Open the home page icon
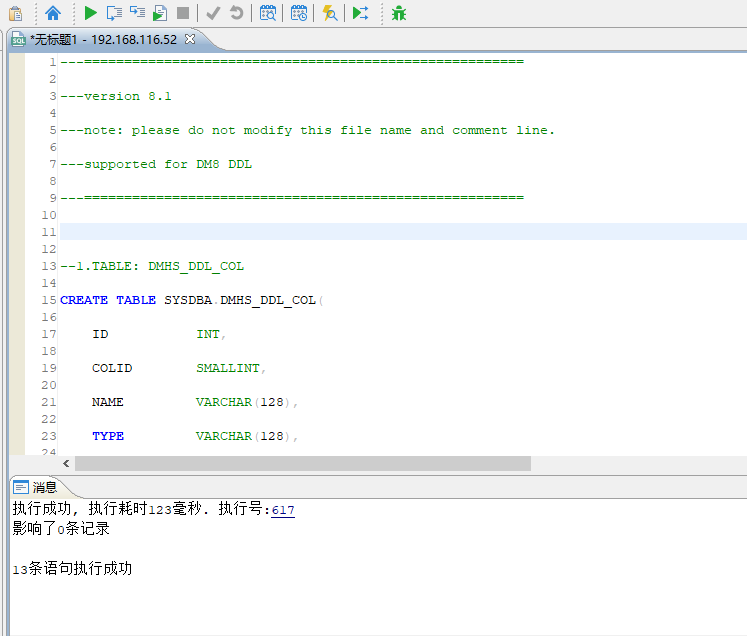The width and height of the screenshot is (747, 636). pos(53,13)
